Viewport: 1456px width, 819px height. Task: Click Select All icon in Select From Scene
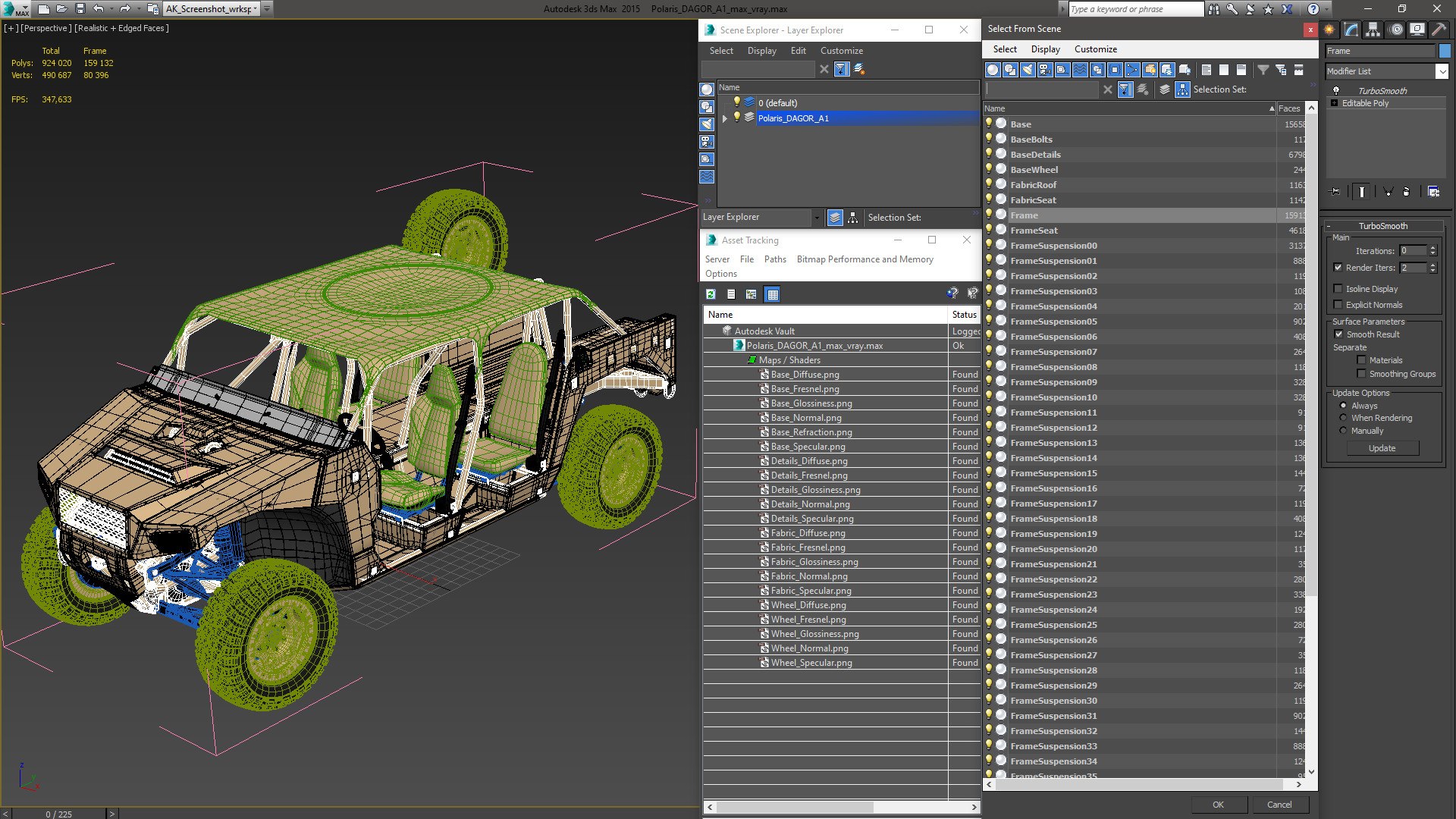(1207, 70)
